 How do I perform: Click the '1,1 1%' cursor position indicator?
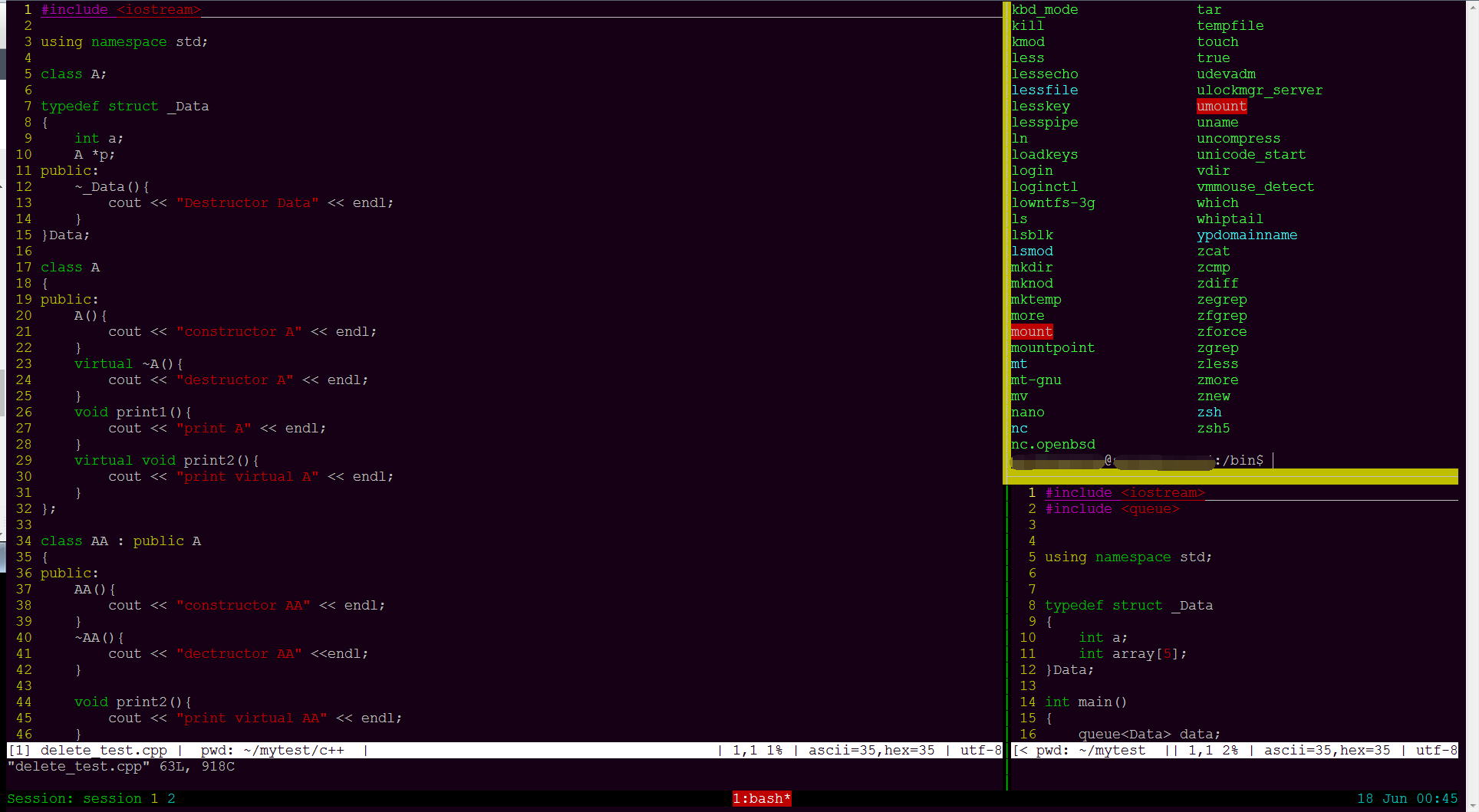[757, 750]
